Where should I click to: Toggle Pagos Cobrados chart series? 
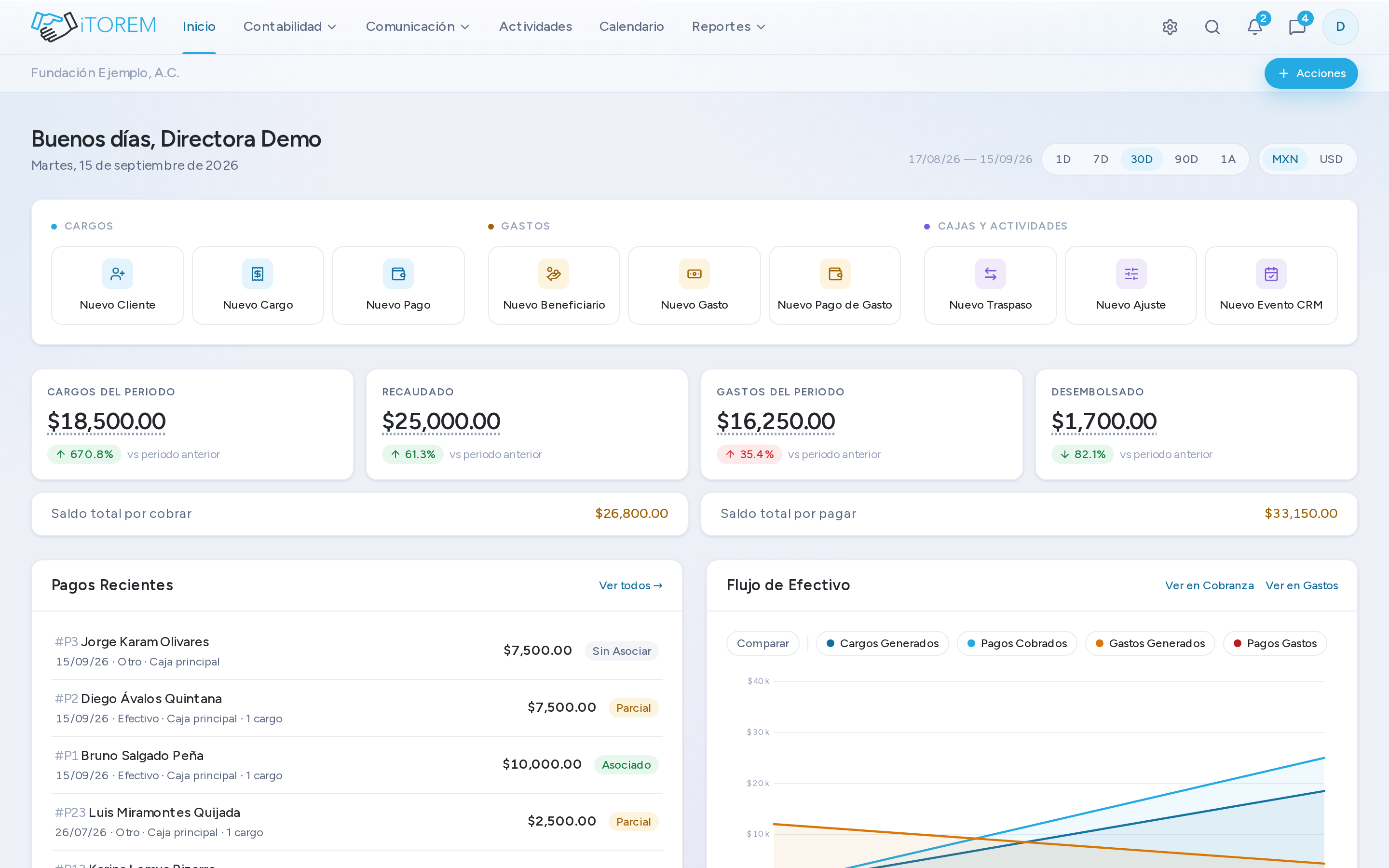pyautogui.click(x=1017, y=644)
